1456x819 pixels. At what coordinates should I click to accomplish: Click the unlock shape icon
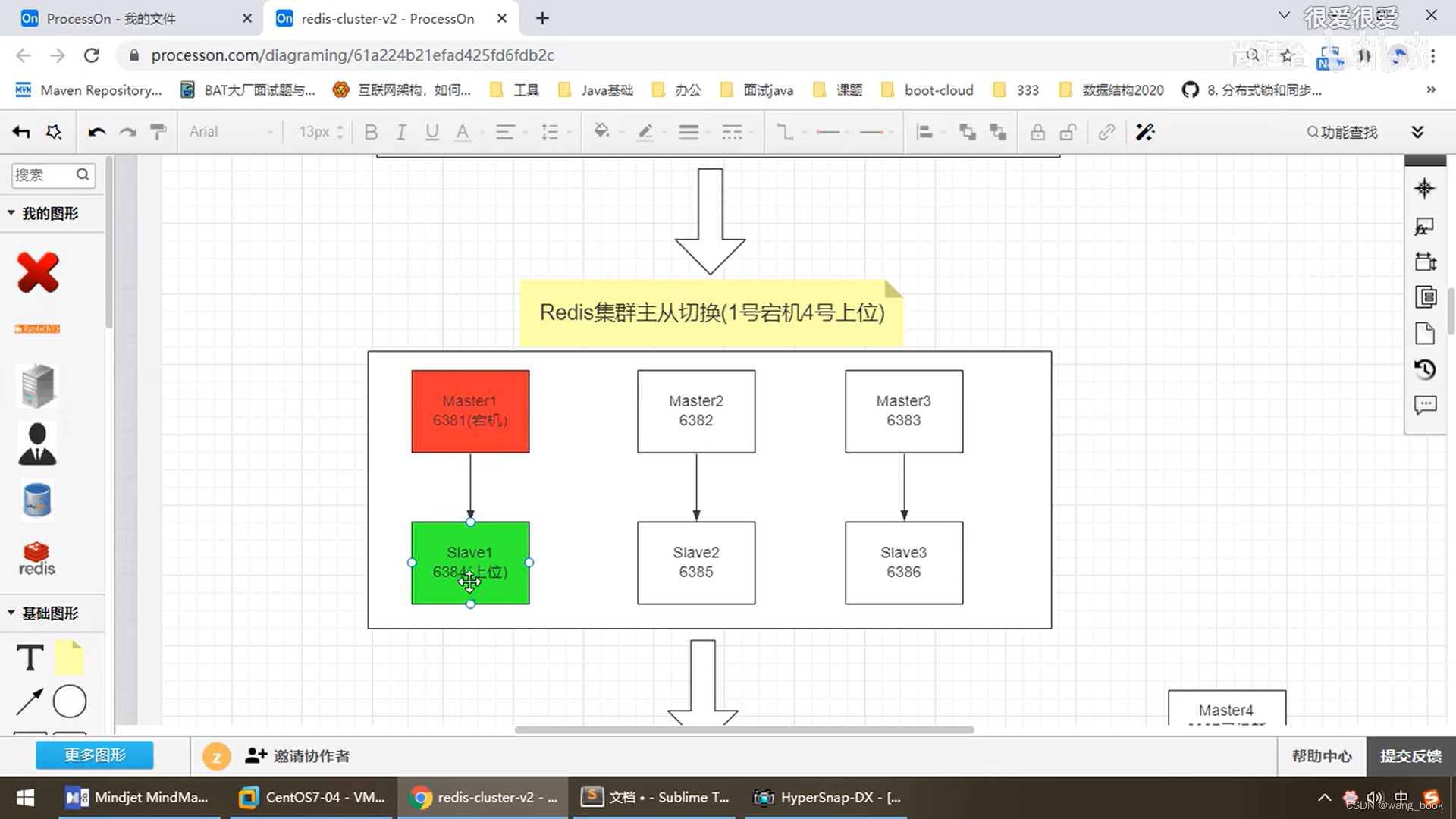[x=1068, y=131]
